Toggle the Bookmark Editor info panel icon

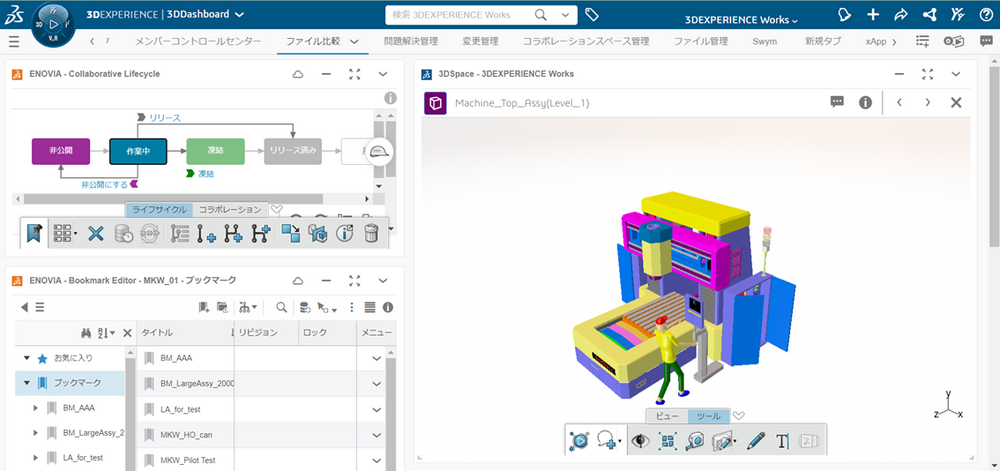pyautogui.click(x=388, y=307)
